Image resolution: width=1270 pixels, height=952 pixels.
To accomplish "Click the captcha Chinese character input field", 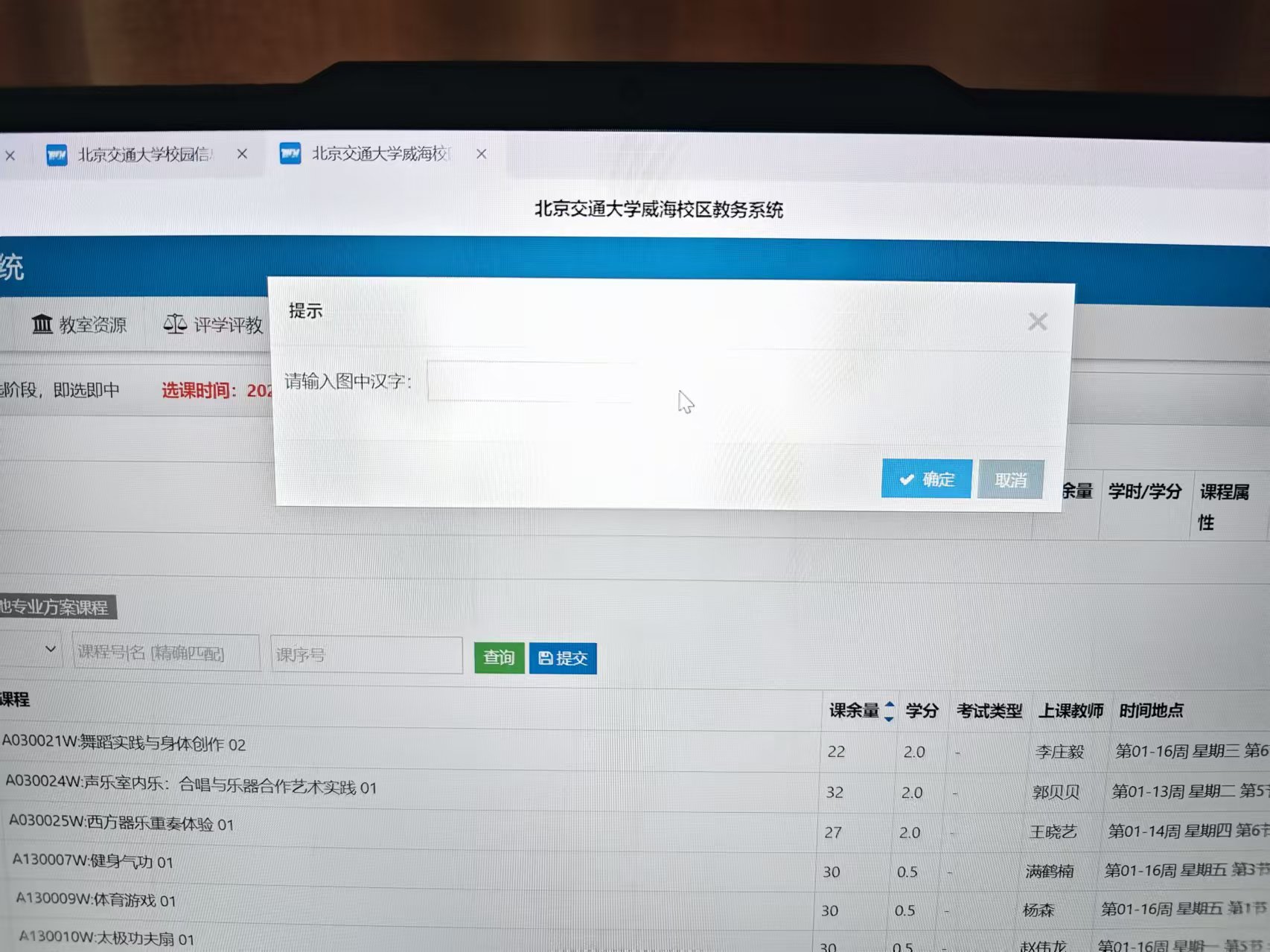I will point(532,382).
